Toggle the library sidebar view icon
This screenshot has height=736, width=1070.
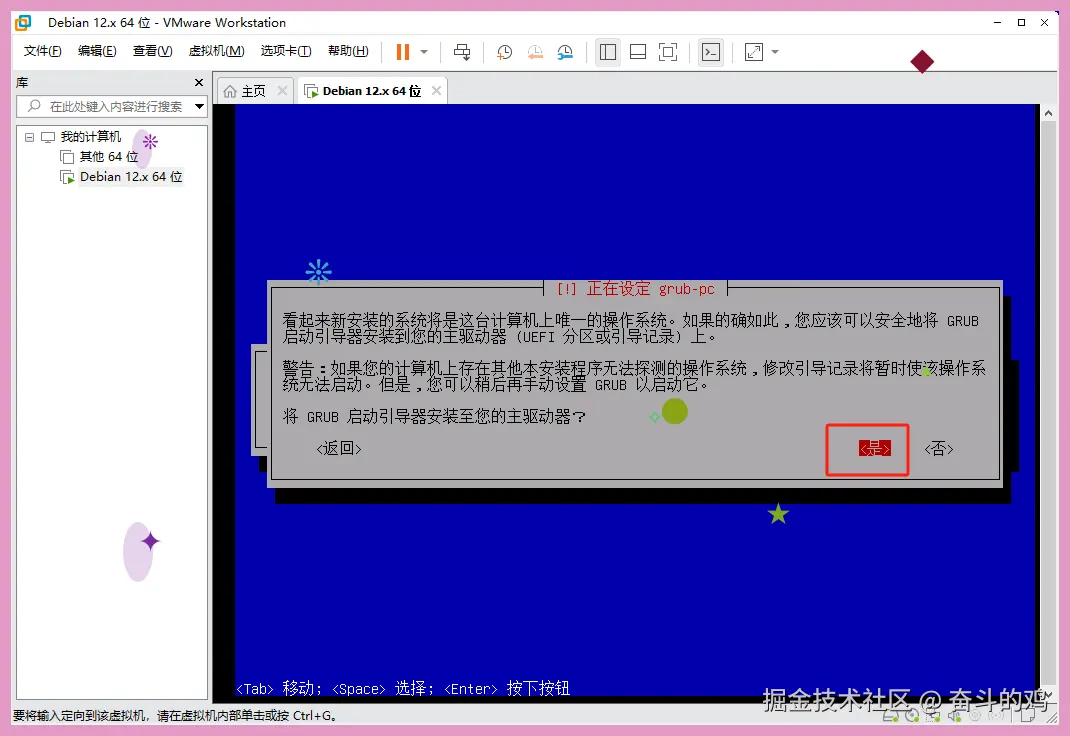pos(607,52)
